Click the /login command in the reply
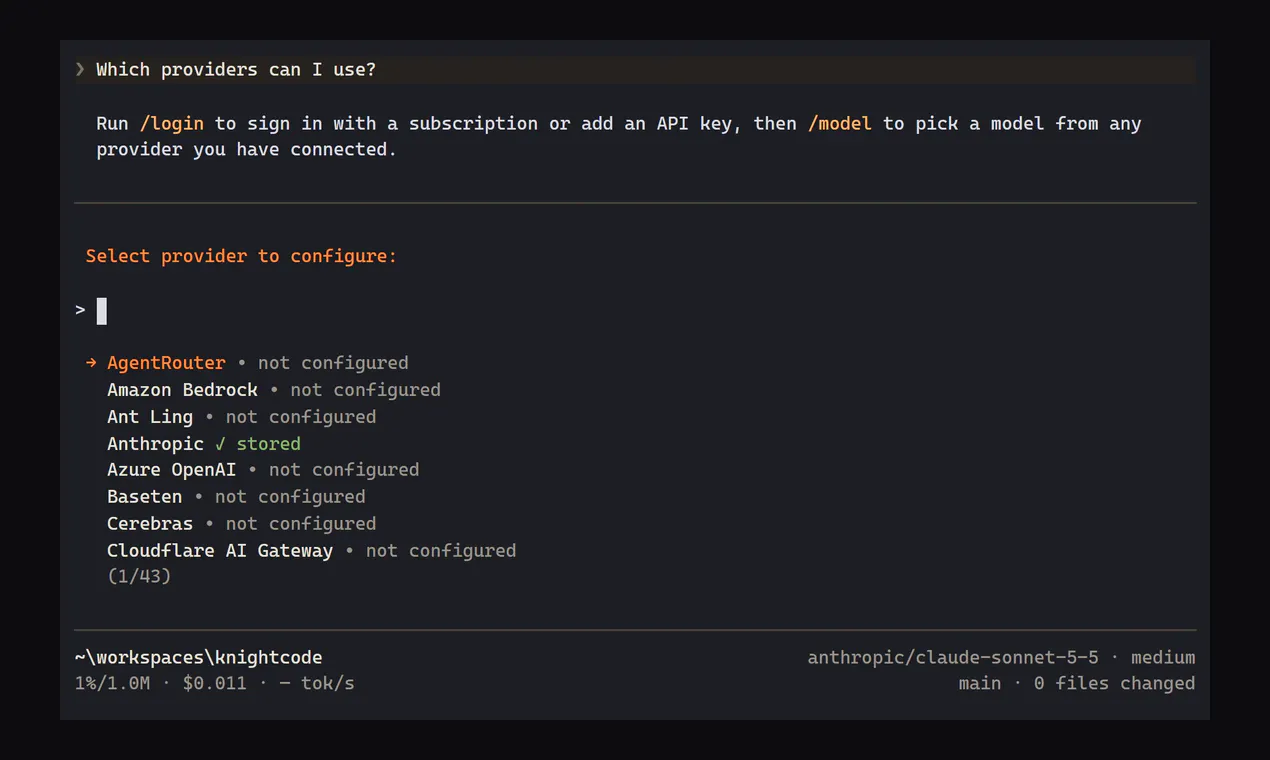 point(172,124)
